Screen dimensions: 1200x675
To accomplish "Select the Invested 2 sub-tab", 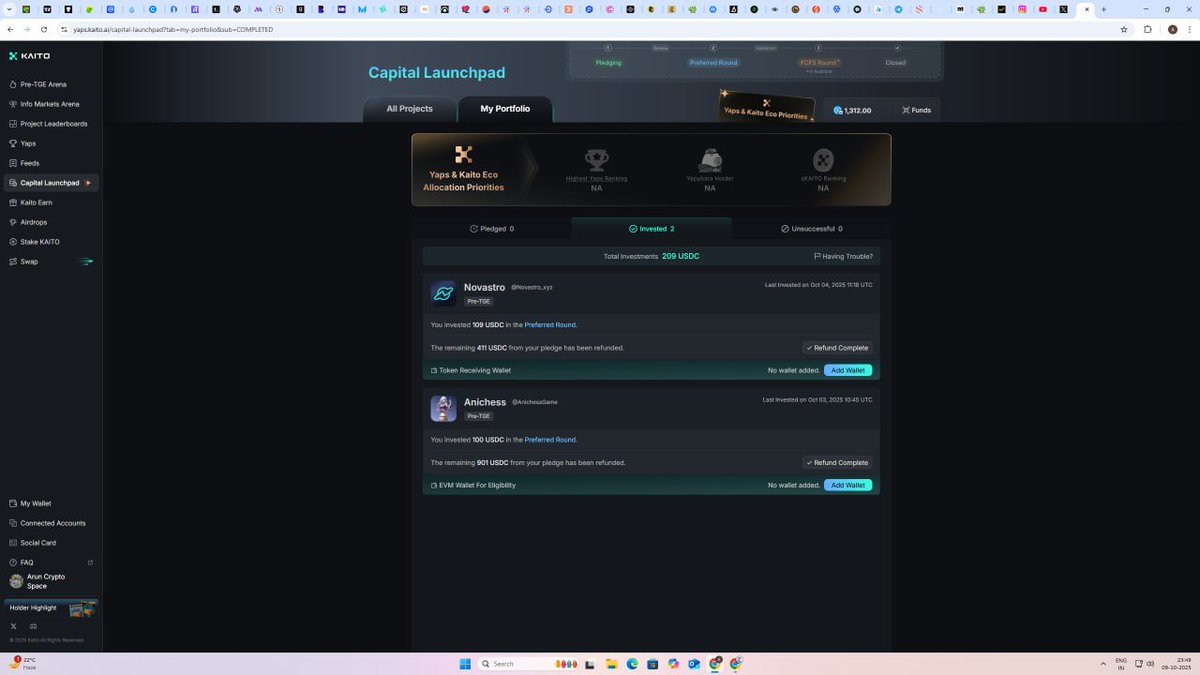I will pos(651,229).
